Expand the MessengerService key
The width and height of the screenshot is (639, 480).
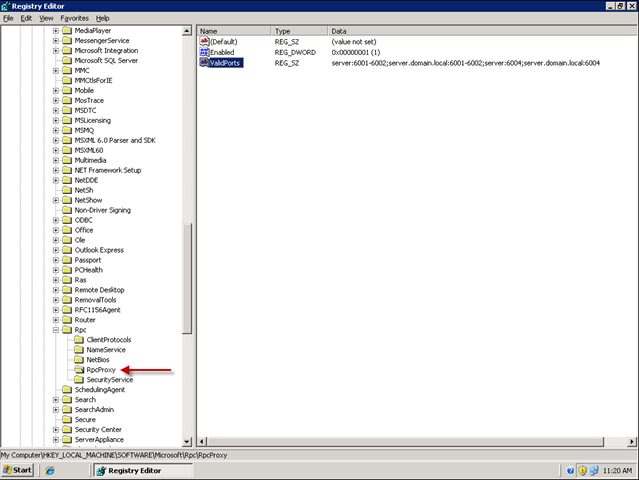pos(56,41)
